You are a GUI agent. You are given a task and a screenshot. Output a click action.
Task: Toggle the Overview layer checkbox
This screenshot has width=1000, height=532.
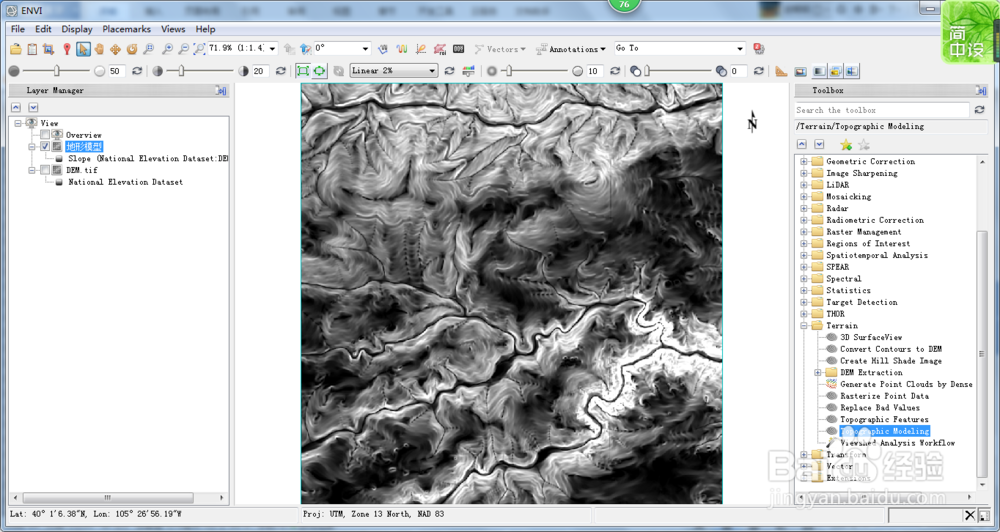45,135
